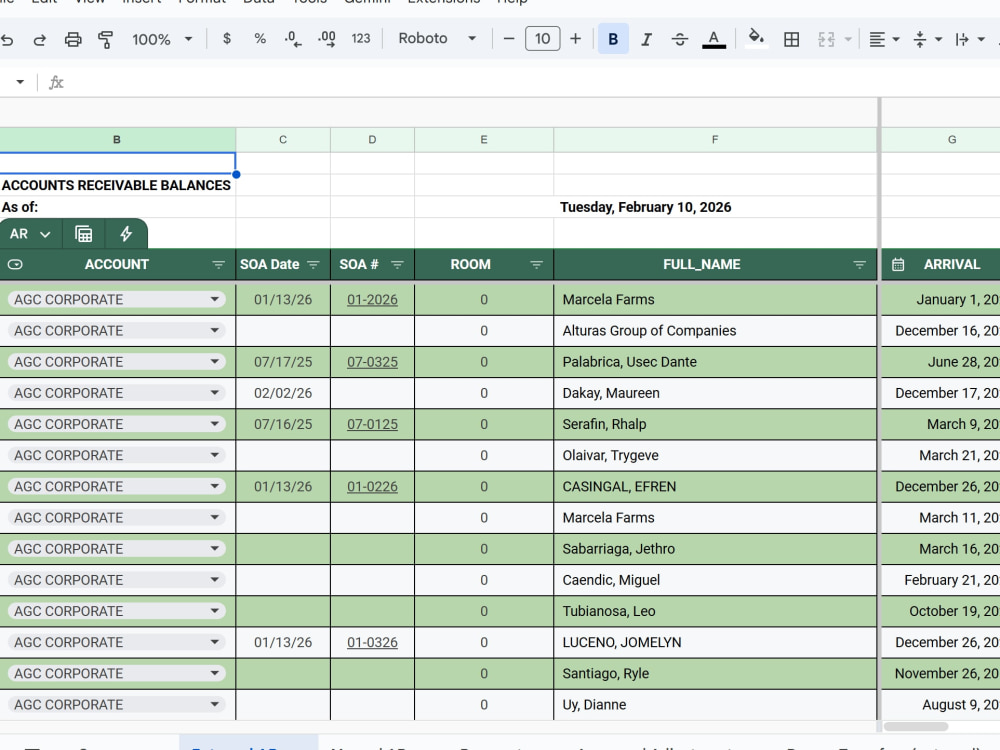
Task: Click the lightning bolt table actions icon
Action: 126,234
